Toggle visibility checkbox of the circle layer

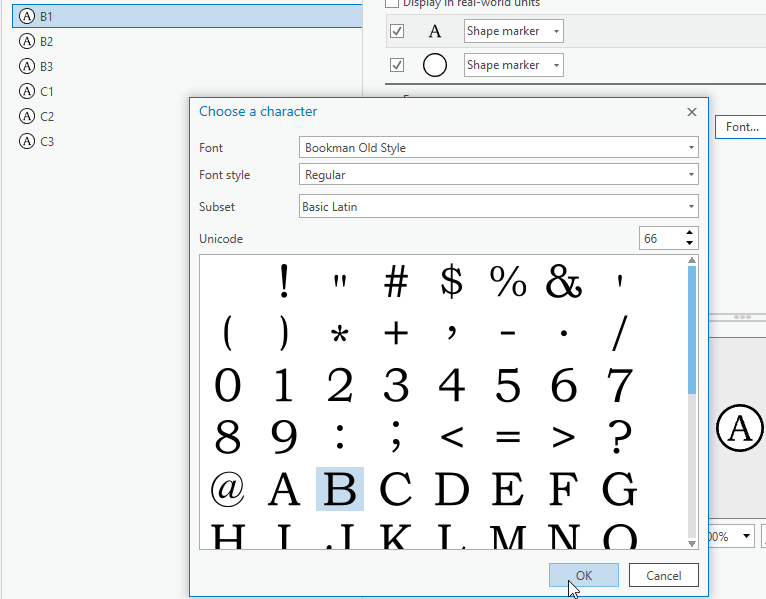tap(397, 65)
